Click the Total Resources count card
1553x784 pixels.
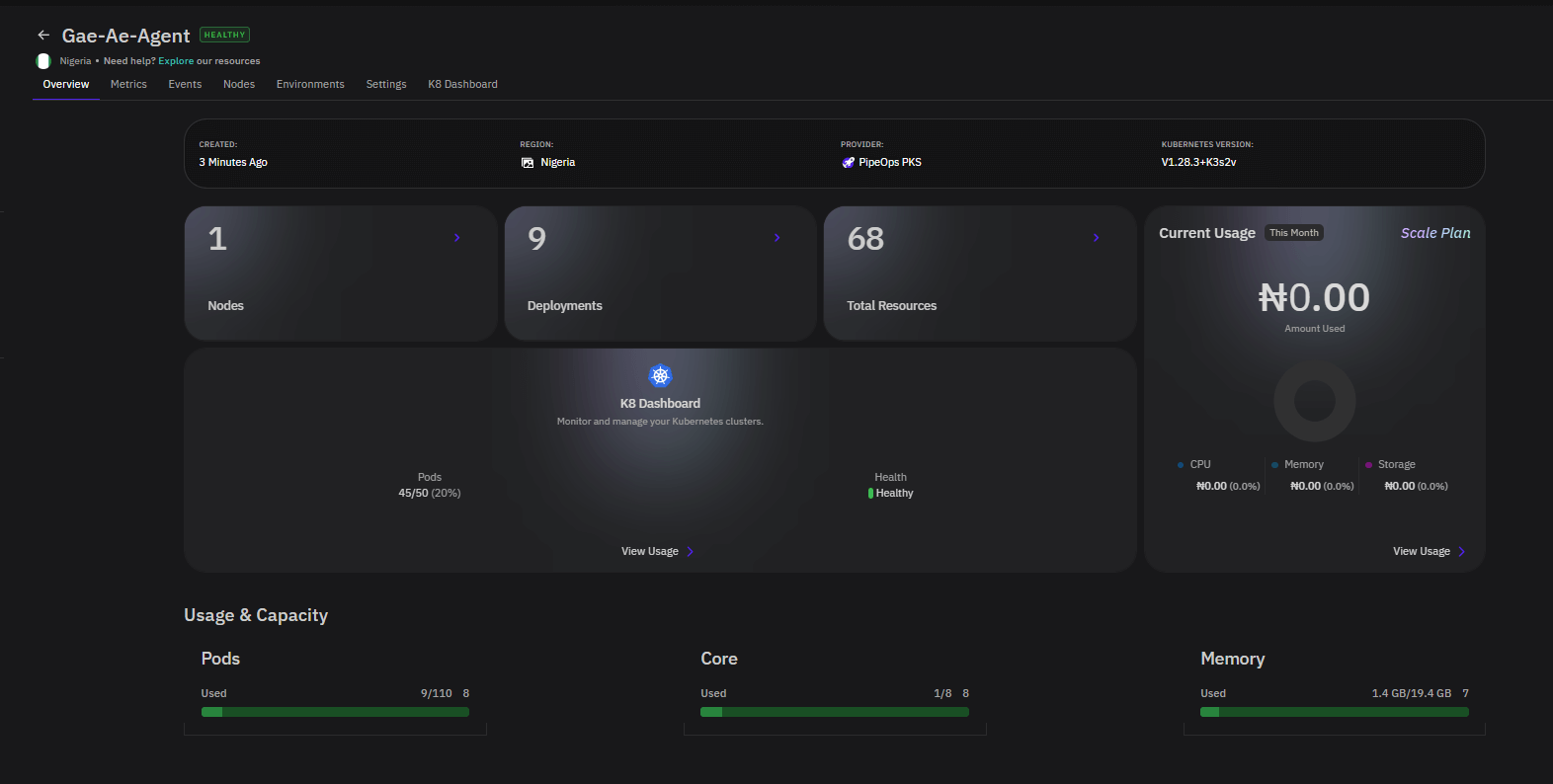980,274
